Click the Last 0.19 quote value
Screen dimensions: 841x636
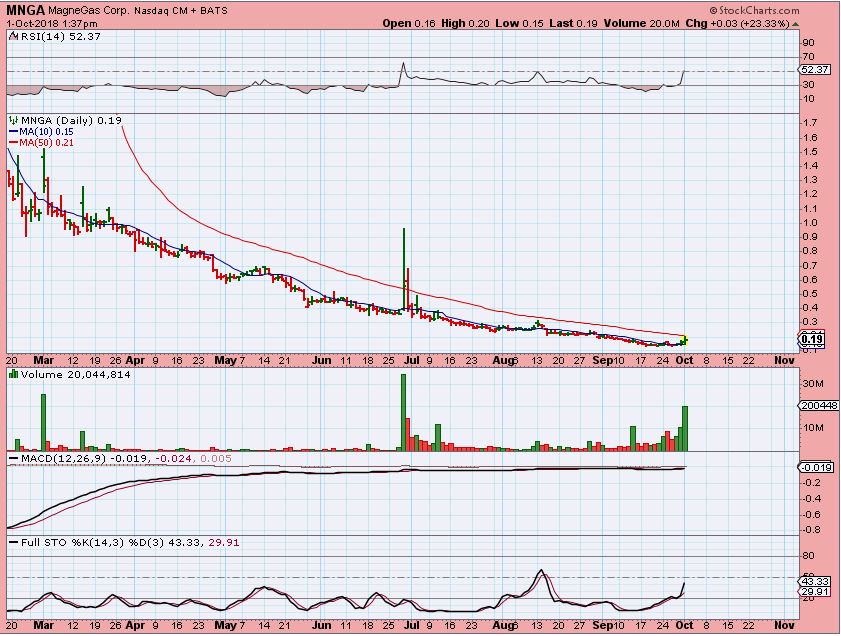pos(573,24)
